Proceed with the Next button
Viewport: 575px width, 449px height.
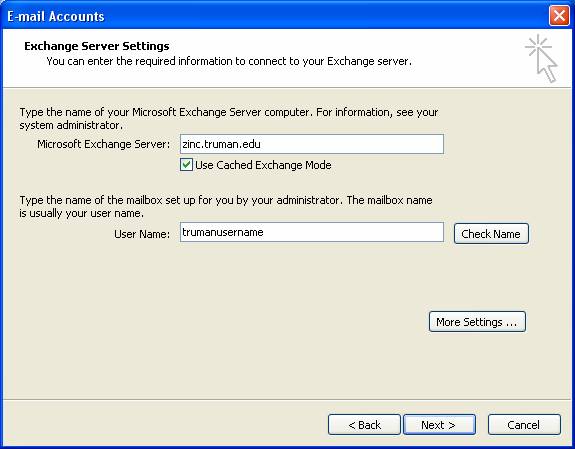coord(439,425)
